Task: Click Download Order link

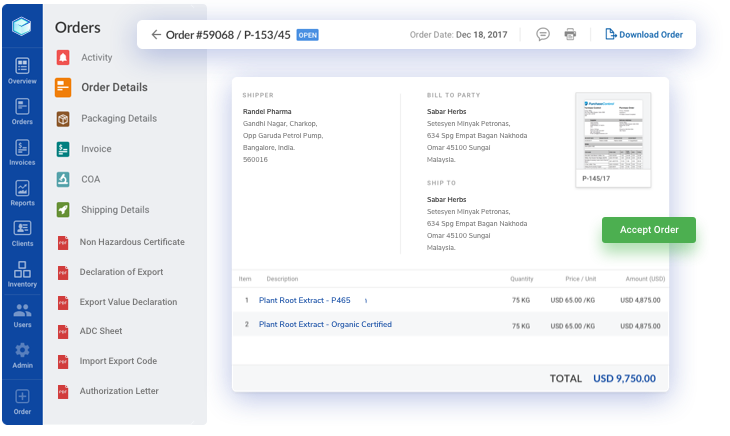Action: click(644, 34)
